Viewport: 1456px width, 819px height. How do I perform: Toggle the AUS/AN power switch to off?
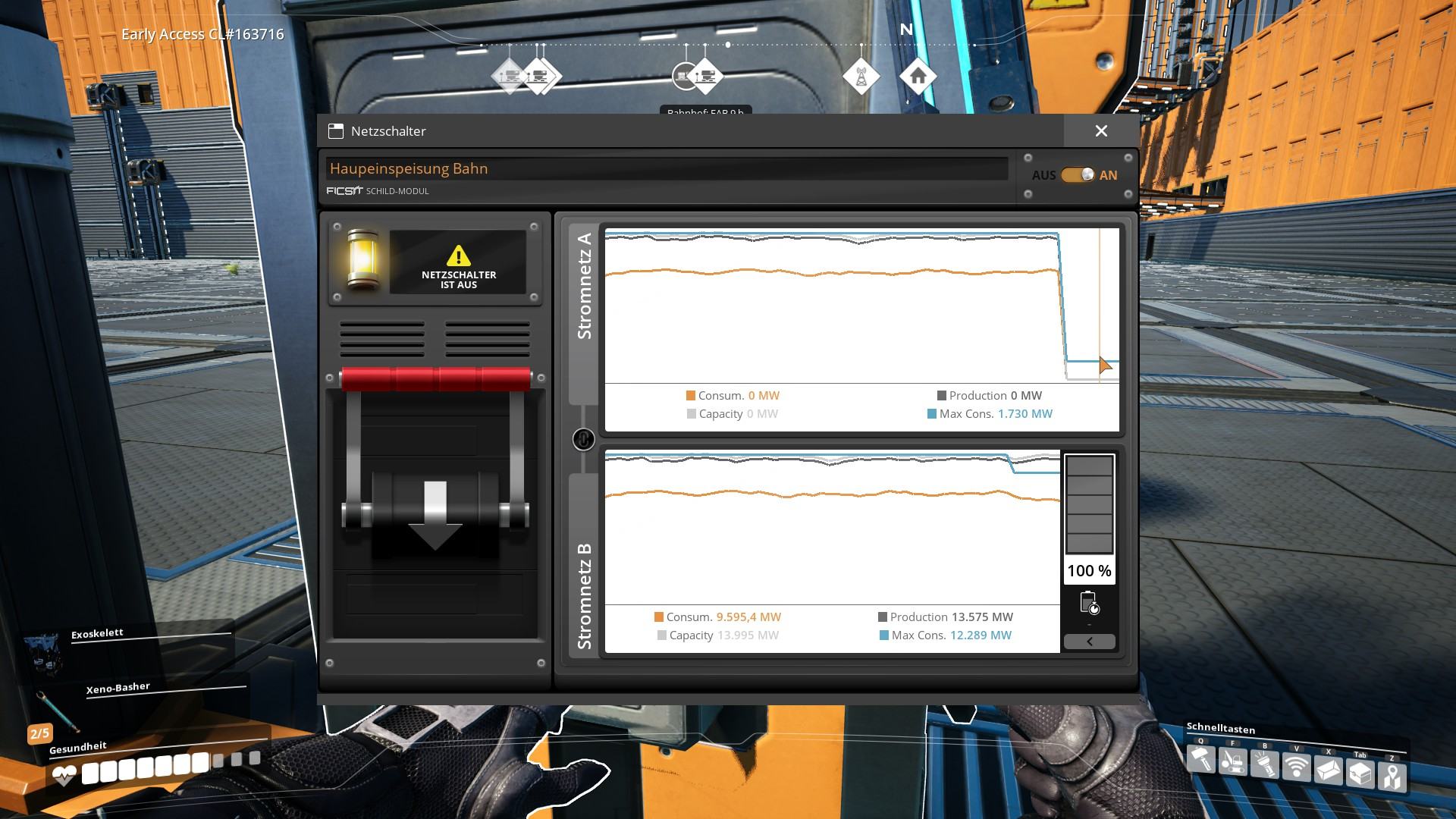[1078, 175]
